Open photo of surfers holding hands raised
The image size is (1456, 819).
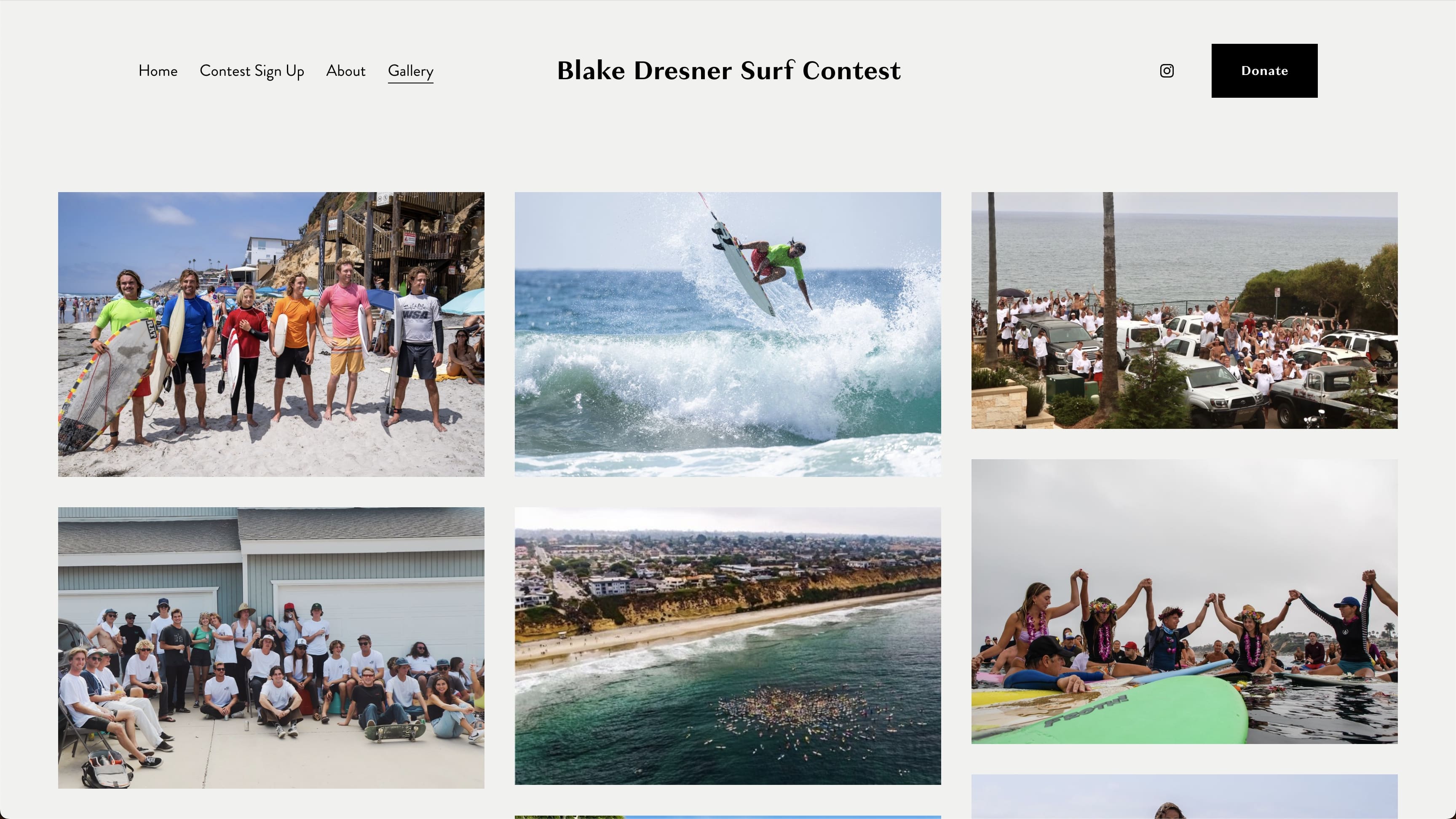pos(1185,601)
